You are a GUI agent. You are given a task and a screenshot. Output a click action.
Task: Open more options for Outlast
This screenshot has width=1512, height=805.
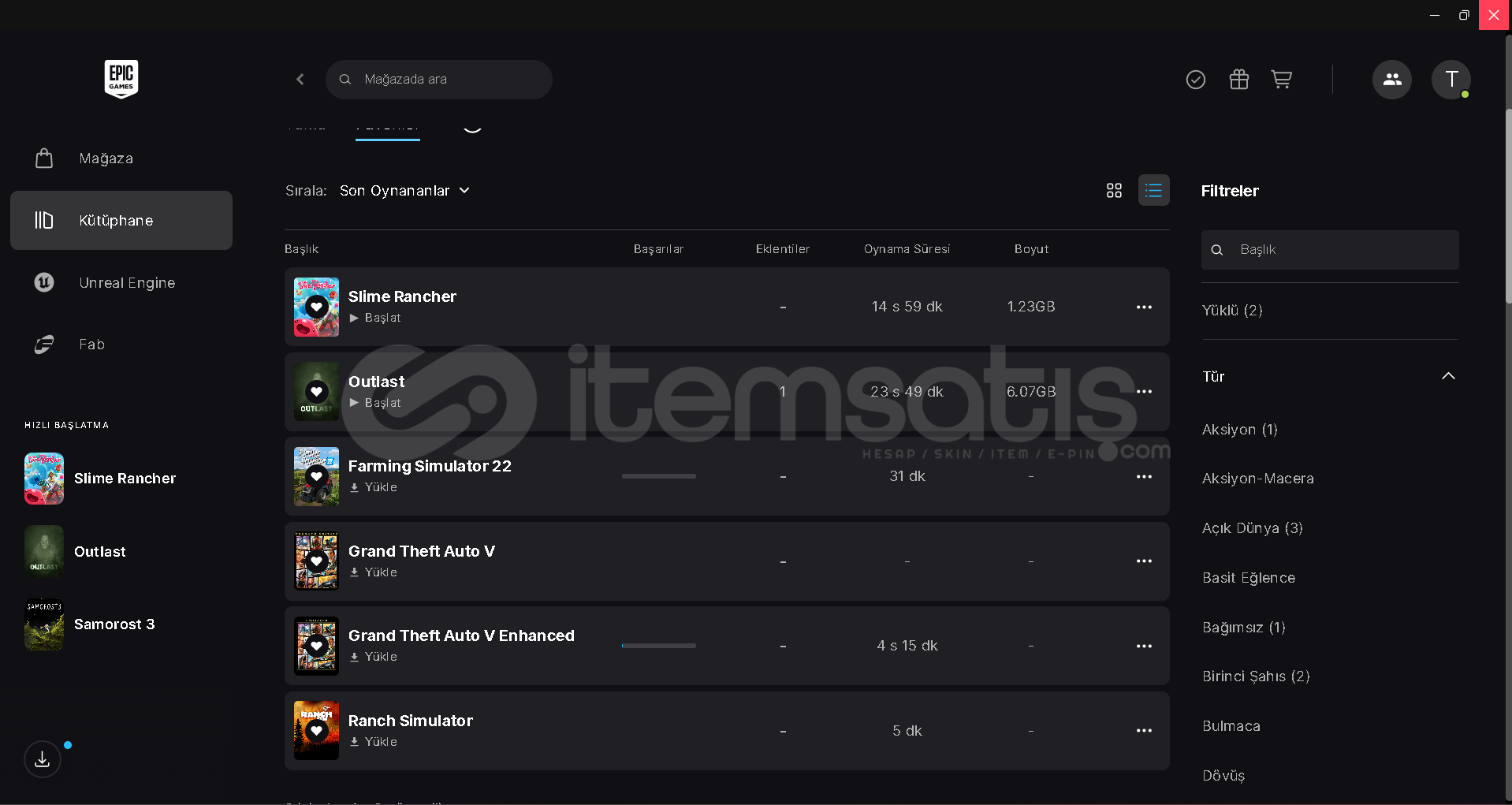1145,392
